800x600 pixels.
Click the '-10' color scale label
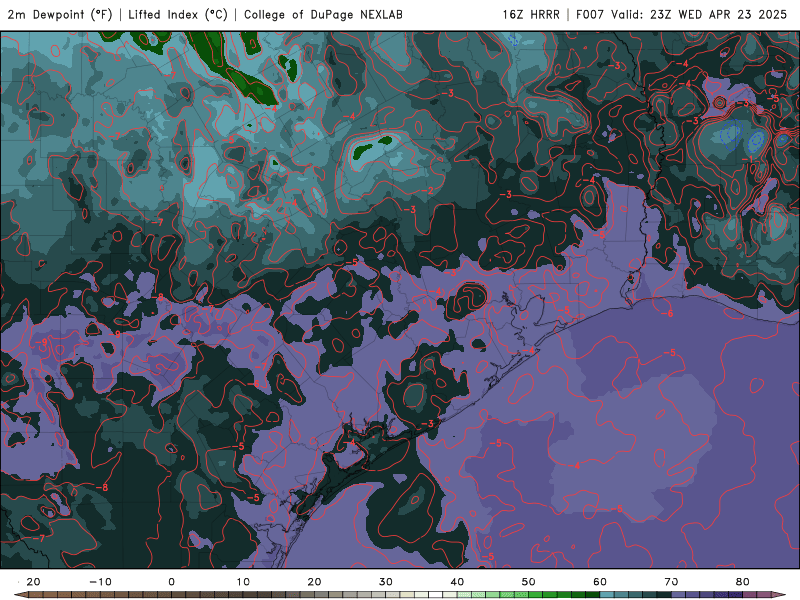(x=99, y=582)
